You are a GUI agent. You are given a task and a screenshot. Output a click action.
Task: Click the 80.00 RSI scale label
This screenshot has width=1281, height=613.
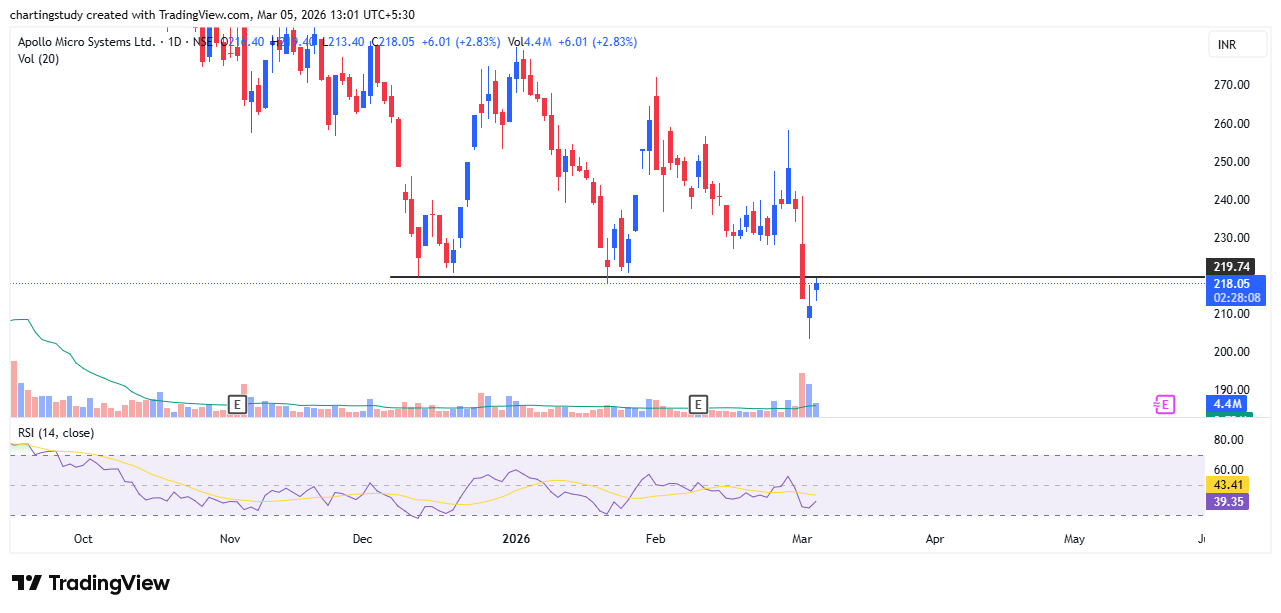[1230, 440]
